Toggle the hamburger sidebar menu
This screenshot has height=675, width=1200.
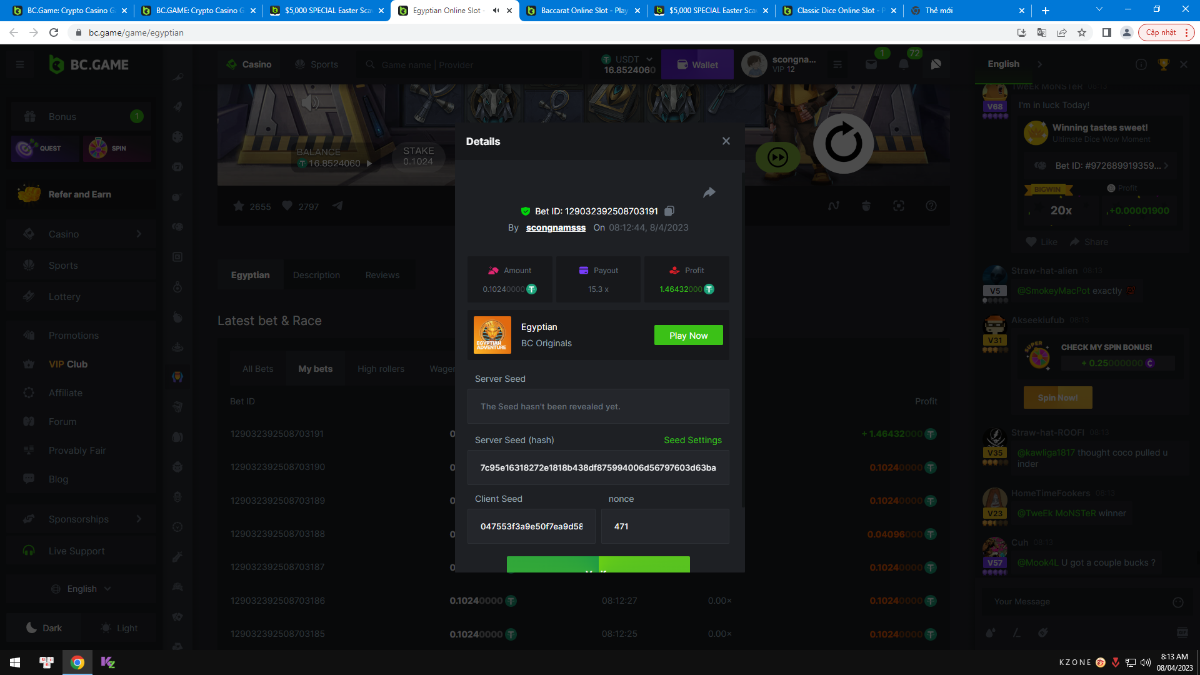[x=19, y=64]
